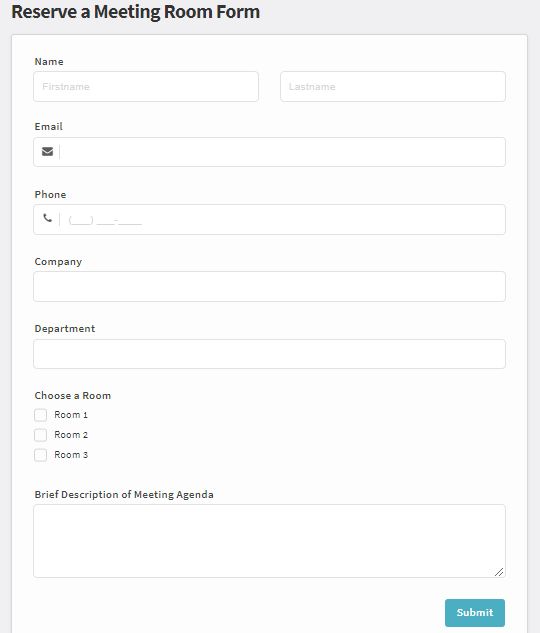540x633 pixels.
Task: Click the 'Reserve a Meeting Room Form' heading
Action: (136, 12)
